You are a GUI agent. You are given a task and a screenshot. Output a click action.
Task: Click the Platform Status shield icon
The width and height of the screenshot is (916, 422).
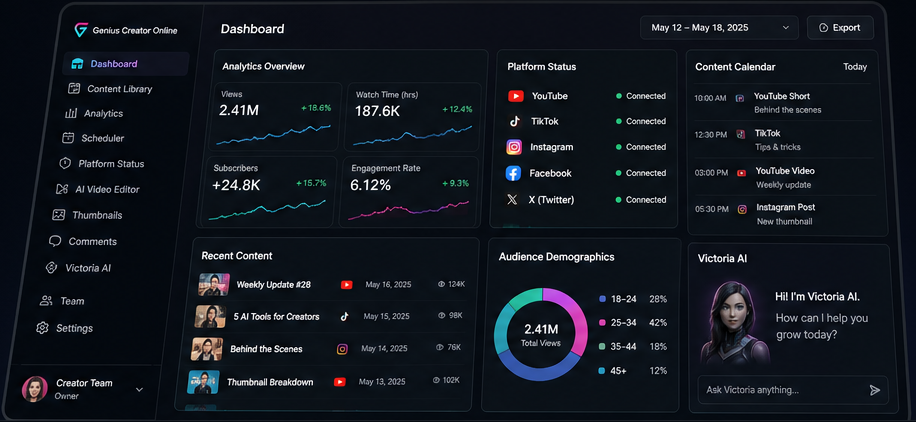click(x=65, y=164)
